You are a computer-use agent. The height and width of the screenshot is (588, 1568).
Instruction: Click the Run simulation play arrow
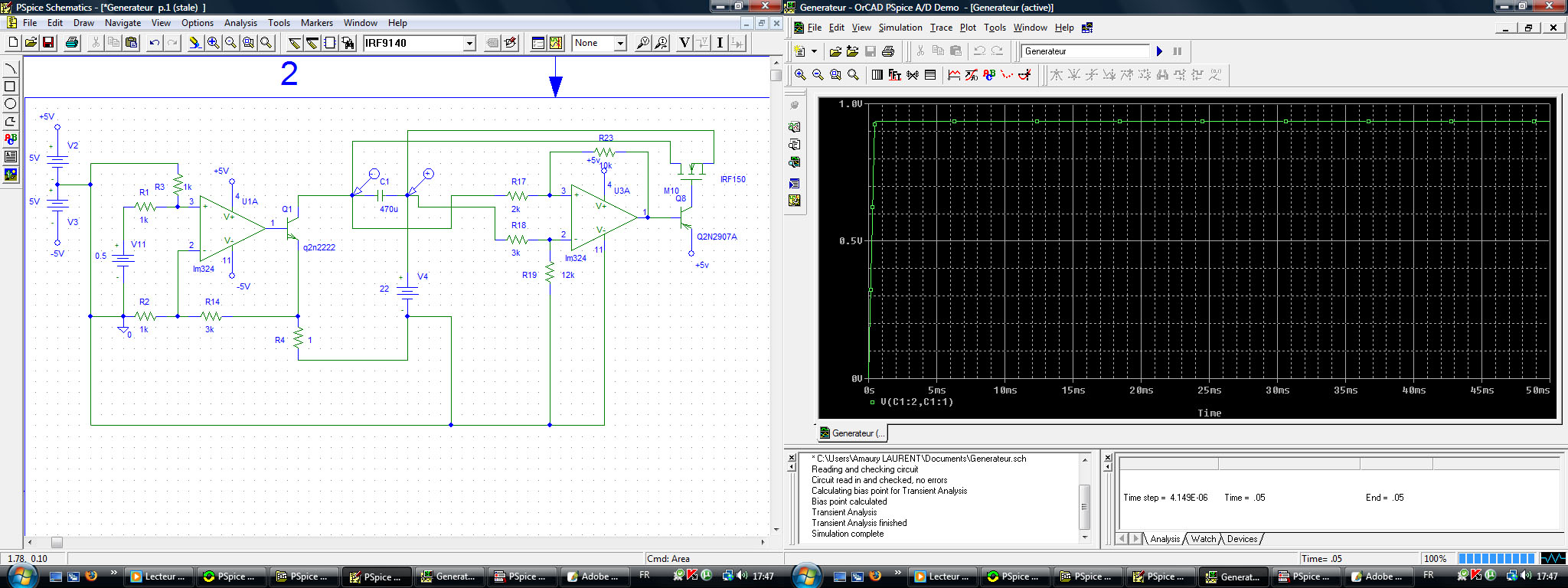[x=1159, y=51]
